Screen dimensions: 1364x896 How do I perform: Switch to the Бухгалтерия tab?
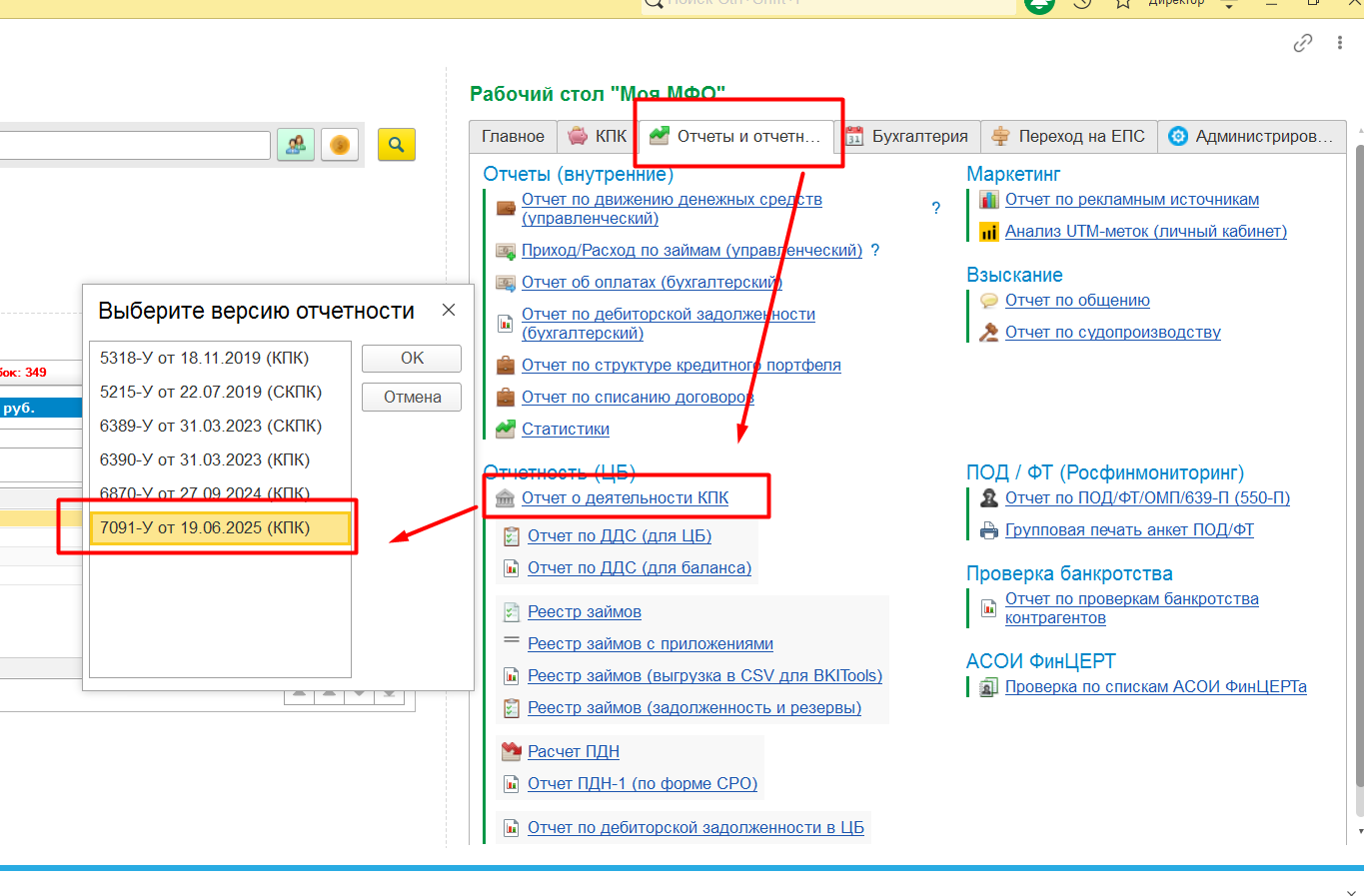click(x=907, y=137)
